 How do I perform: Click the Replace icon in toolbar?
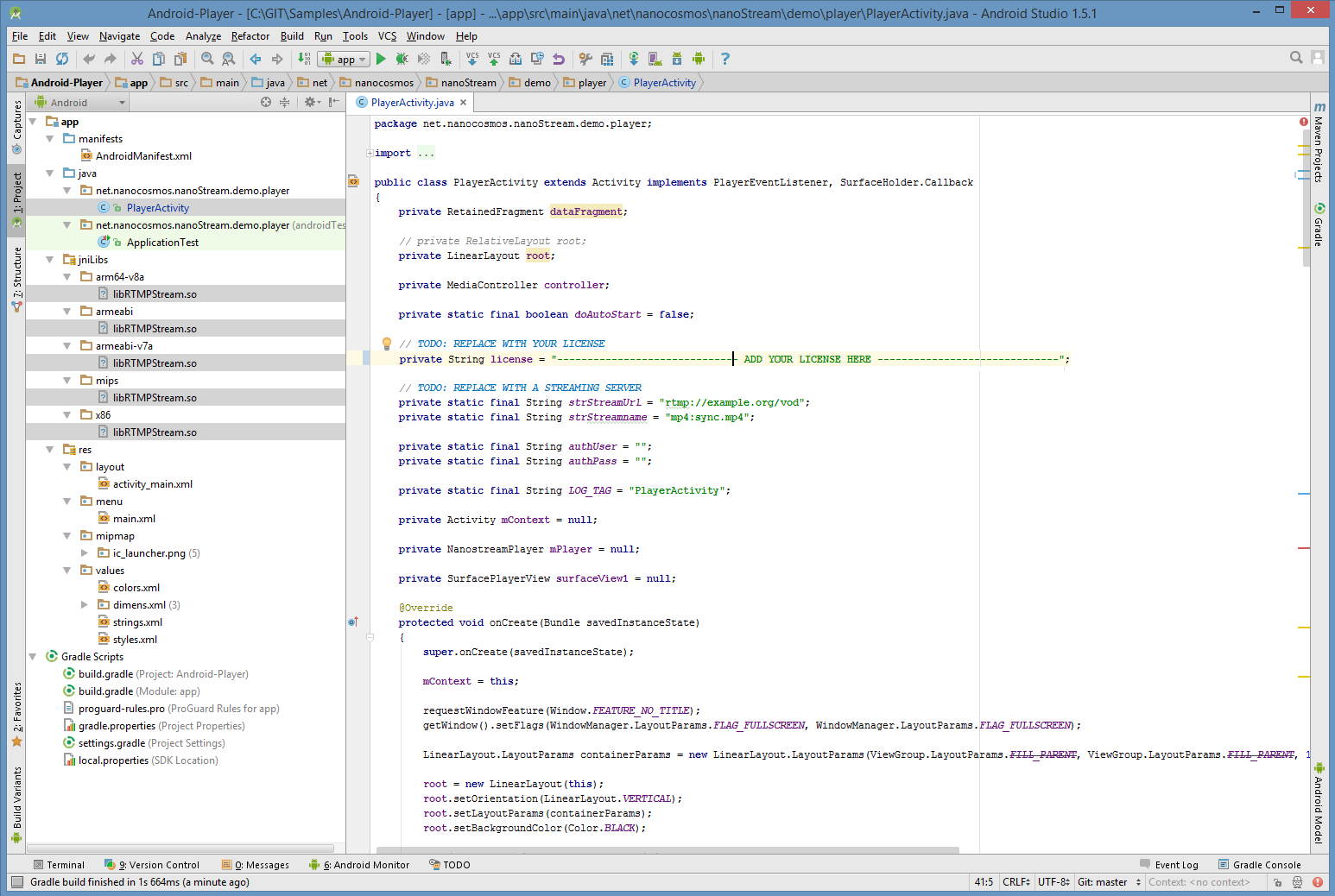229,59
